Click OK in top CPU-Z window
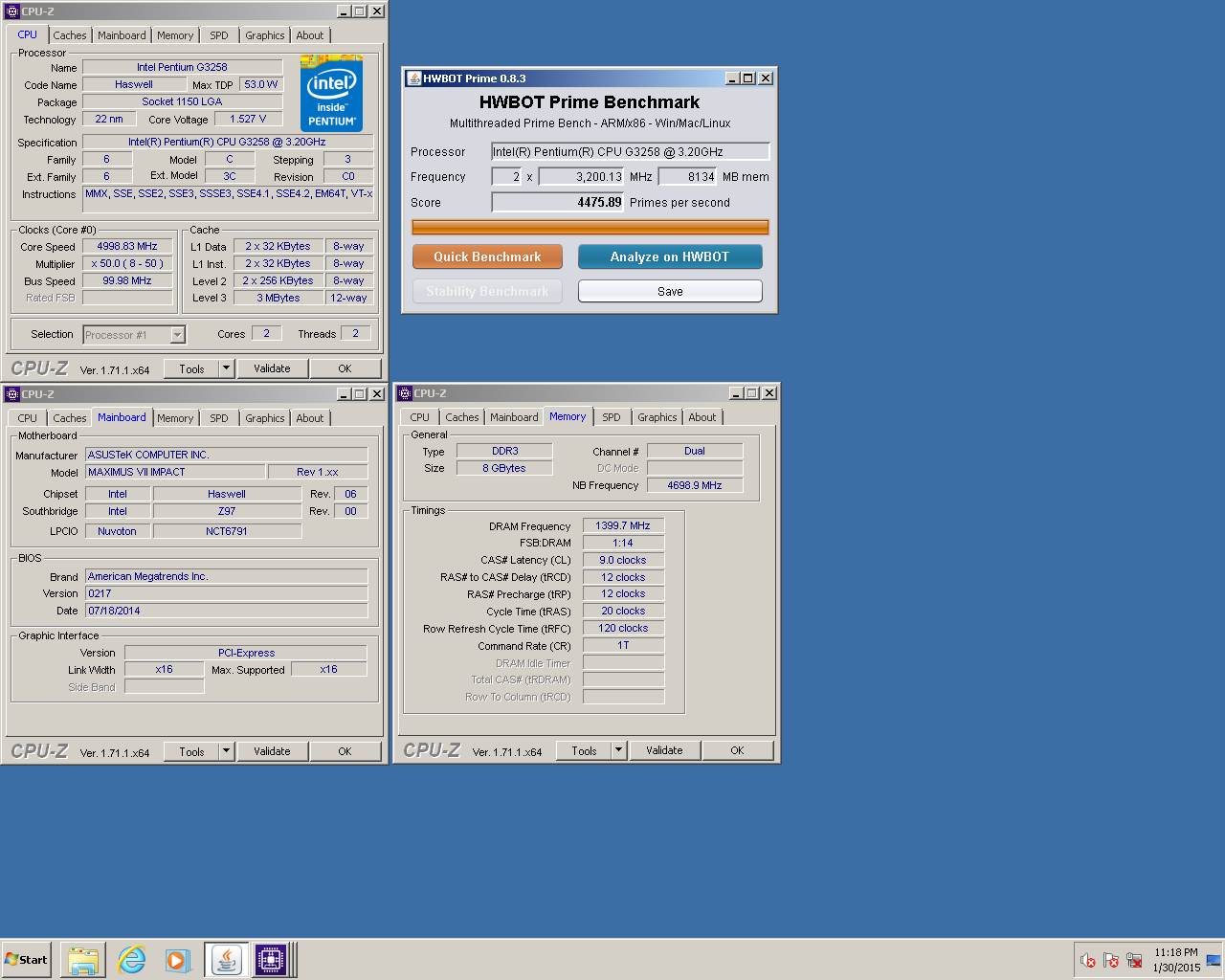Image resolution: width=1225 pixels, height=980 pixels. coord(345,368)
